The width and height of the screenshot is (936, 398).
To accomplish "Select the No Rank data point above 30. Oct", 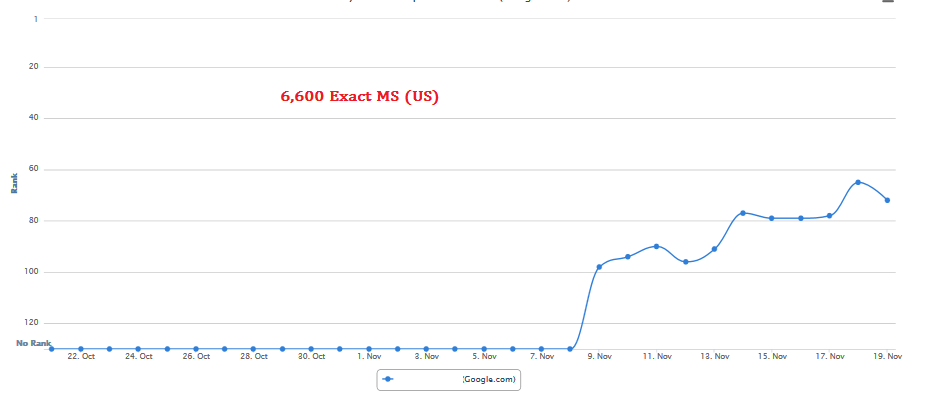I will [311, 349].
